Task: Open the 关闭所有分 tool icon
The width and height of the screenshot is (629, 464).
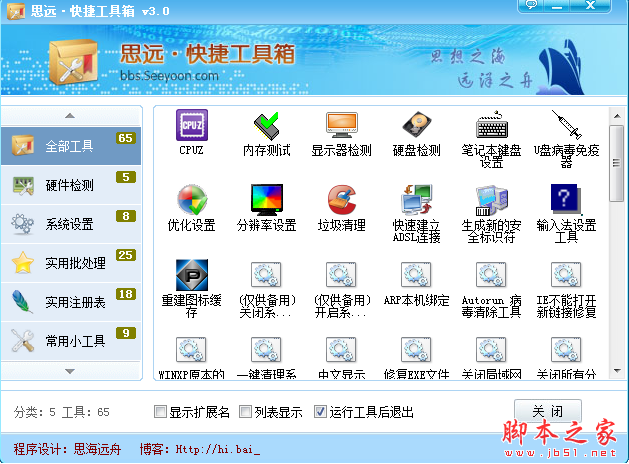Action: pos(566,350)
